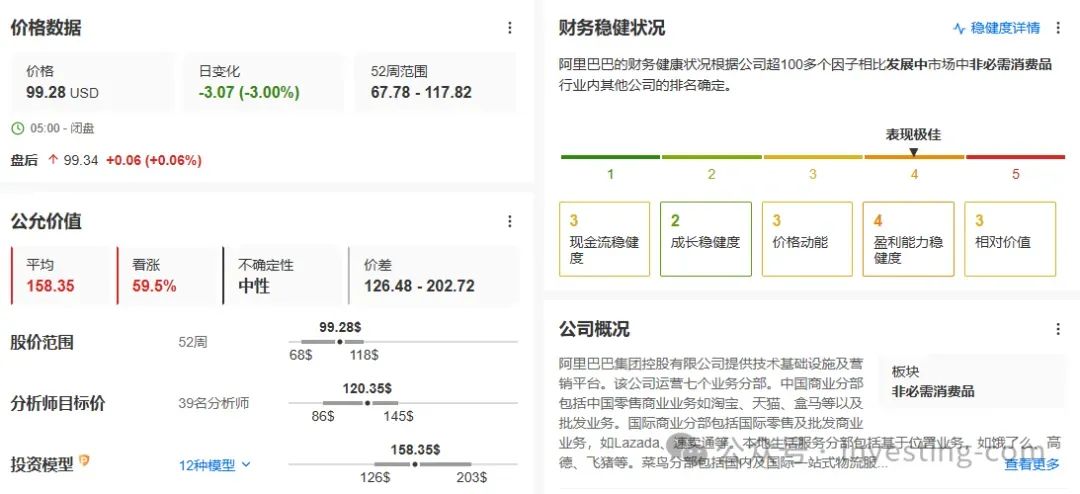Click the yellow level 3 health bar

(x=813, y=157)
